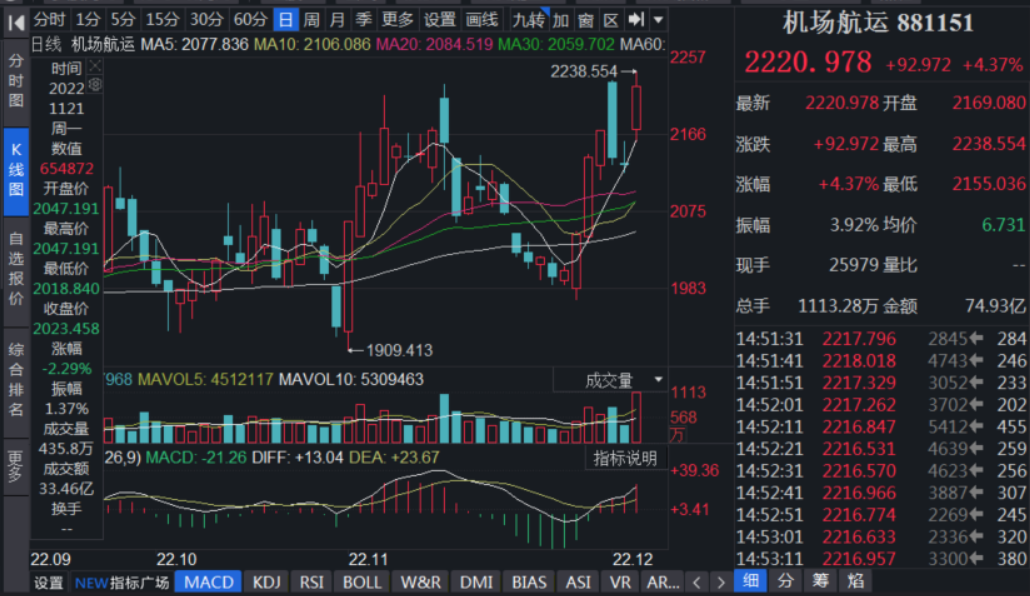Switch to the 日 daily period
Screen dimensions: 1030x596
(x=286, y=20)
